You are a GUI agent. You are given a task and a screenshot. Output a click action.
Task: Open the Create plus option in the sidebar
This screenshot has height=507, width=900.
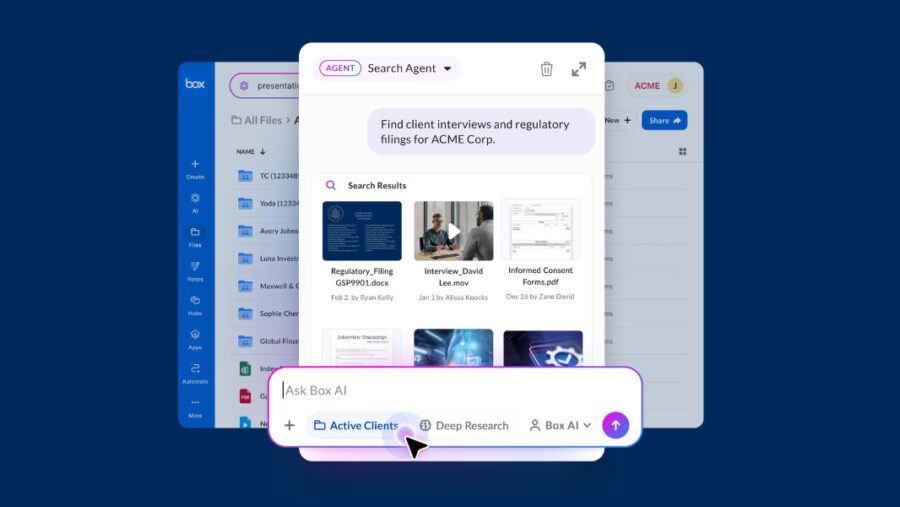pyautogui.click(x=195, y=169)
